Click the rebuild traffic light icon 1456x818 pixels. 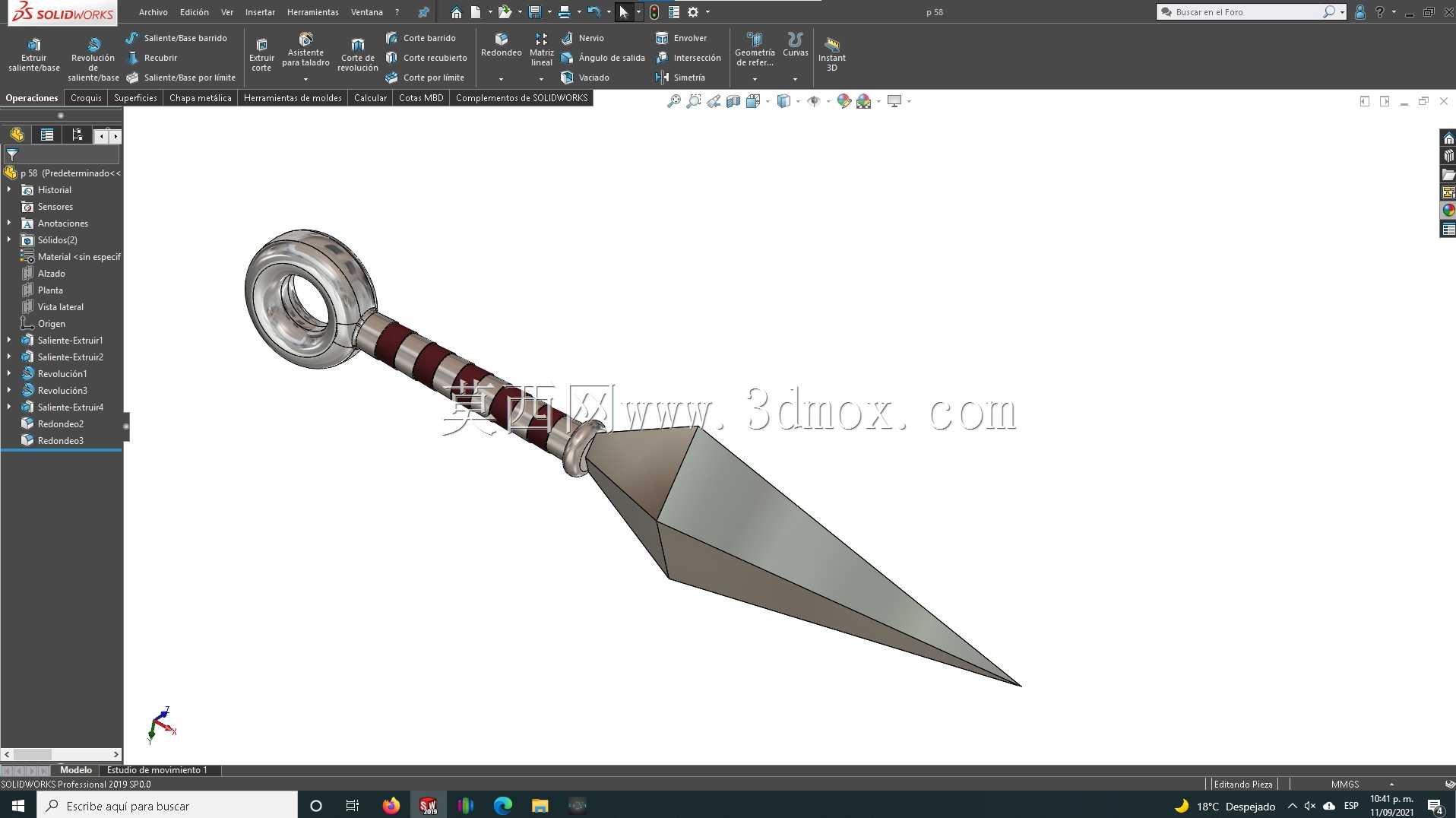tap(654, 12)
